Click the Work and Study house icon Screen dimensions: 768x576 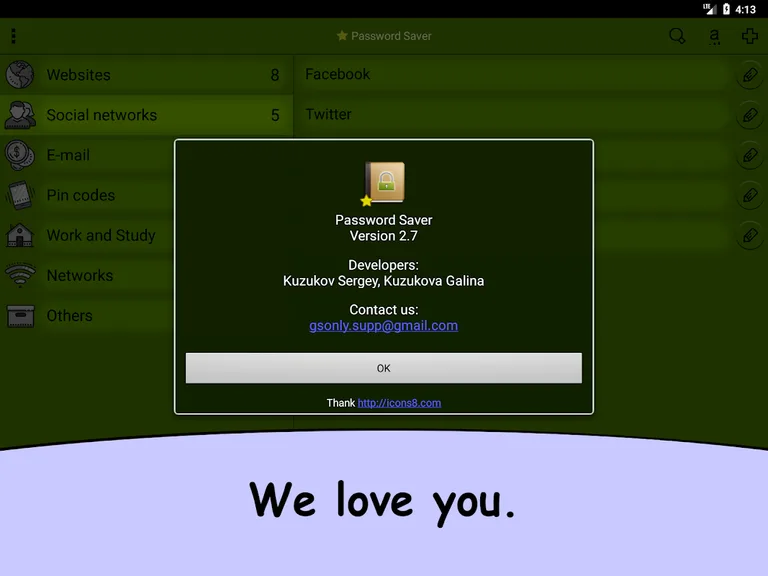[20, 235]
